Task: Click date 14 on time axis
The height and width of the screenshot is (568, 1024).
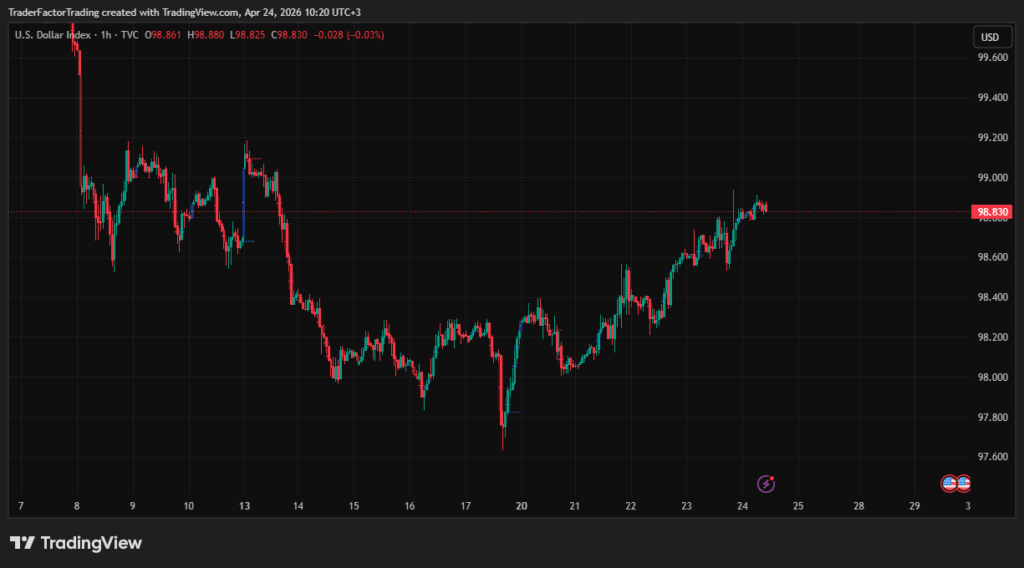Action: (x=298, y=506)
